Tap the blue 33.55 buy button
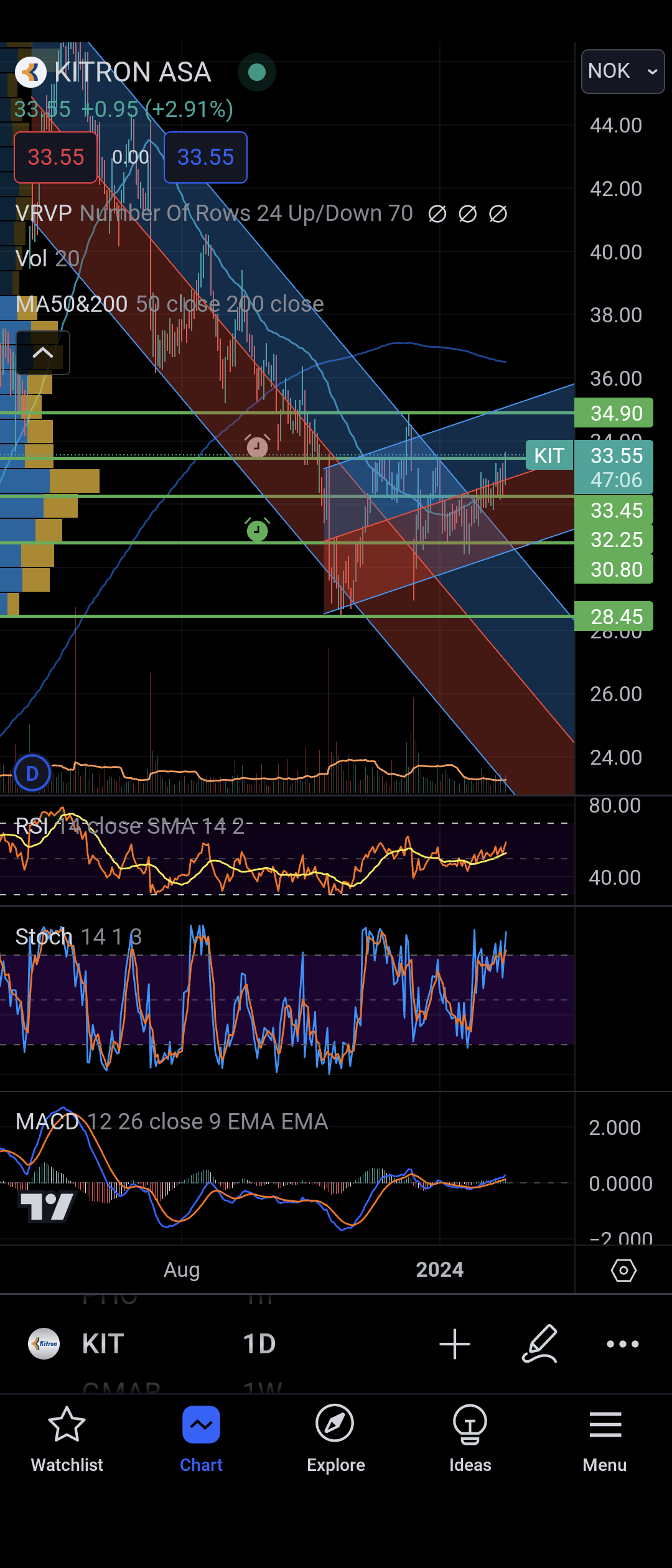Image resolution: width=672 pixels, height=1568 pixels. tap(205, 157)
